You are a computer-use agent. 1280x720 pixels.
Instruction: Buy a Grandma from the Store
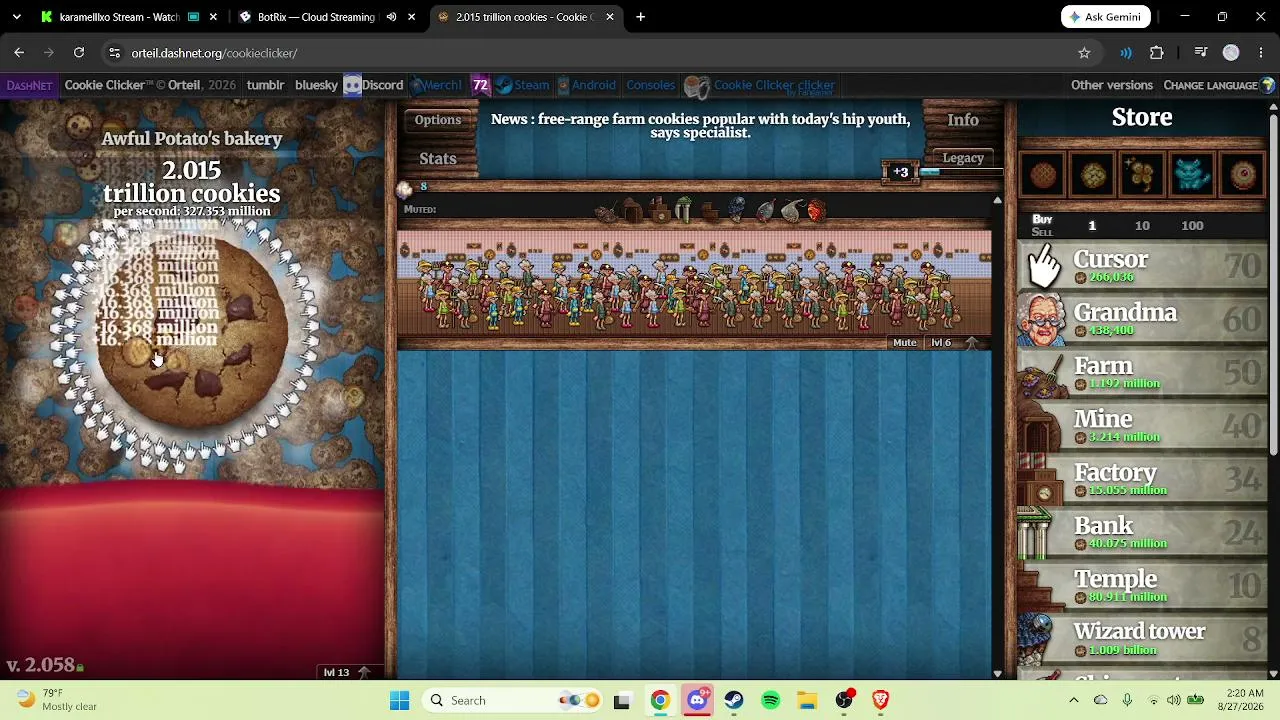click(x=1142, y=320)
